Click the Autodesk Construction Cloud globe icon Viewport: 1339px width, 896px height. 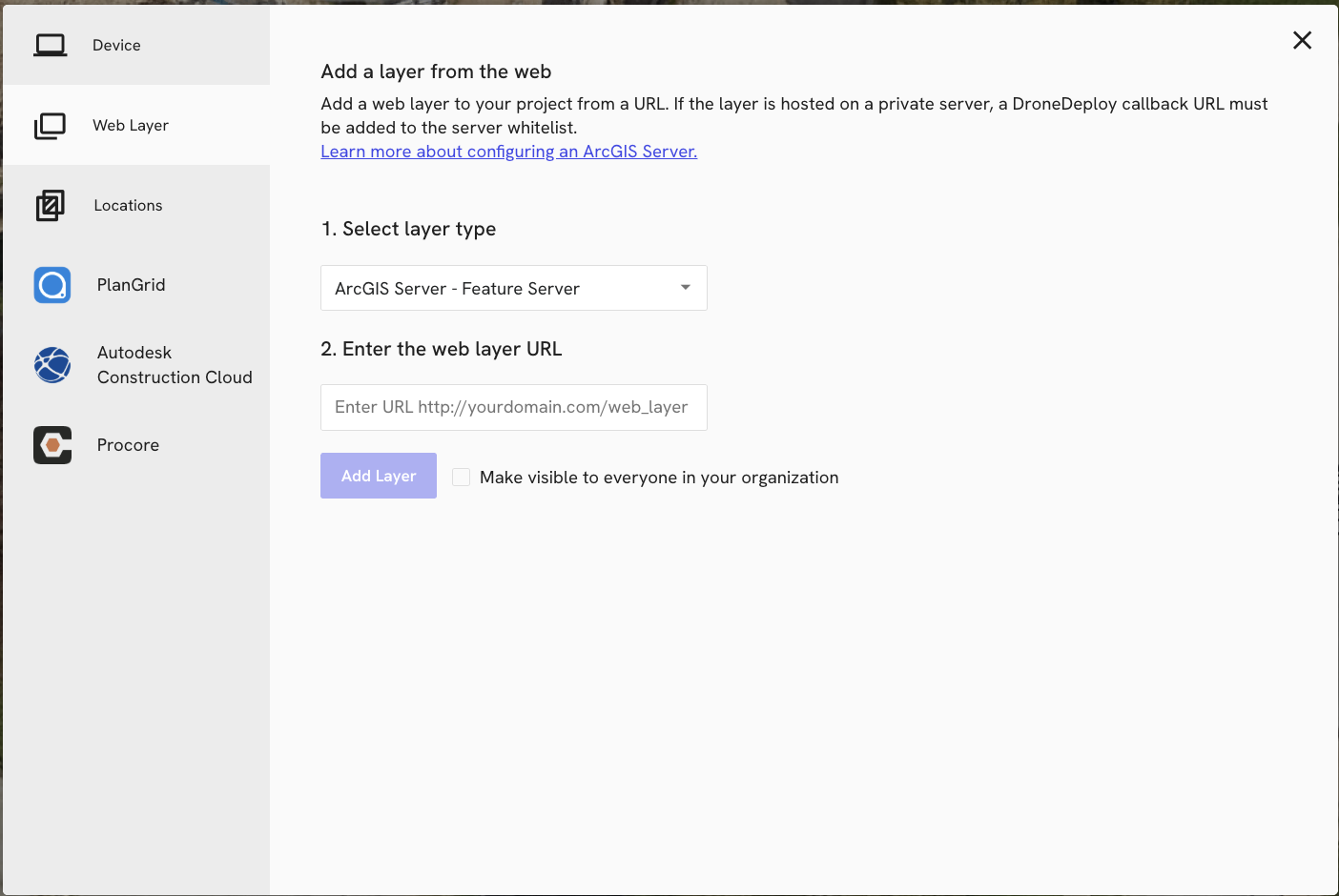pyautogui.click(x=52, y=365)
